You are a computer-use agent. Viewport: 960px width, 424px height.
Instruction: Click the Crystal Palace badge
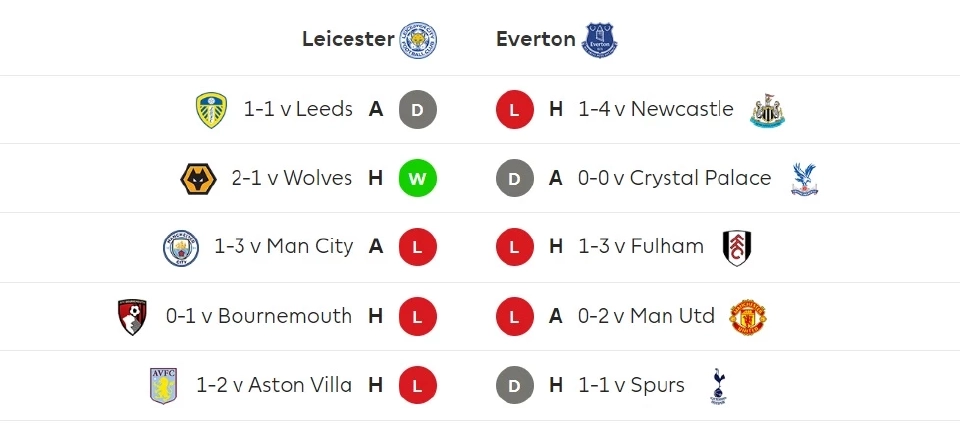[x=804, y=179]
